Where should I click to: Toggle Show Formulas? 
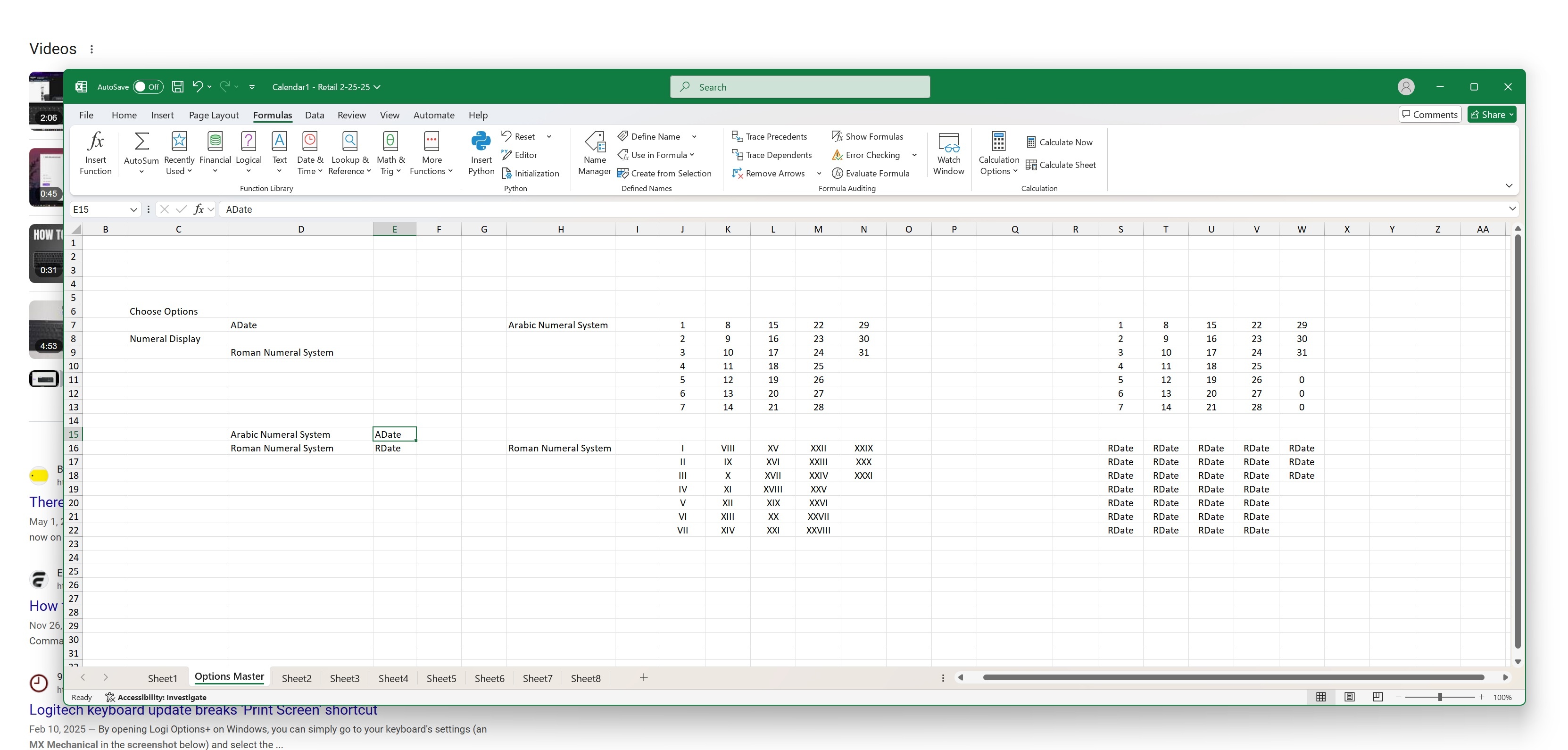[x=867, y=136]
